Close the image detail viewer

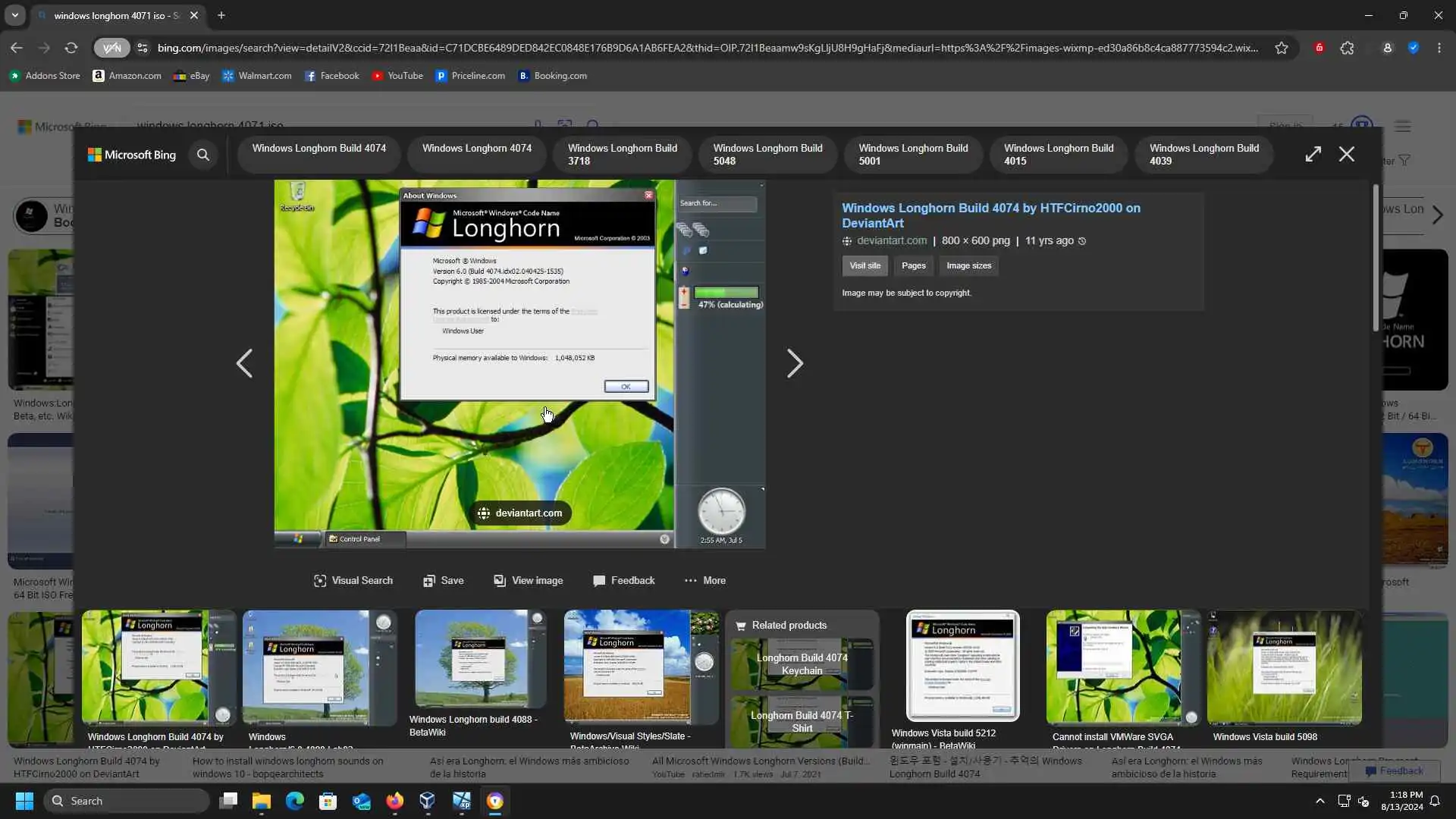1346,154
